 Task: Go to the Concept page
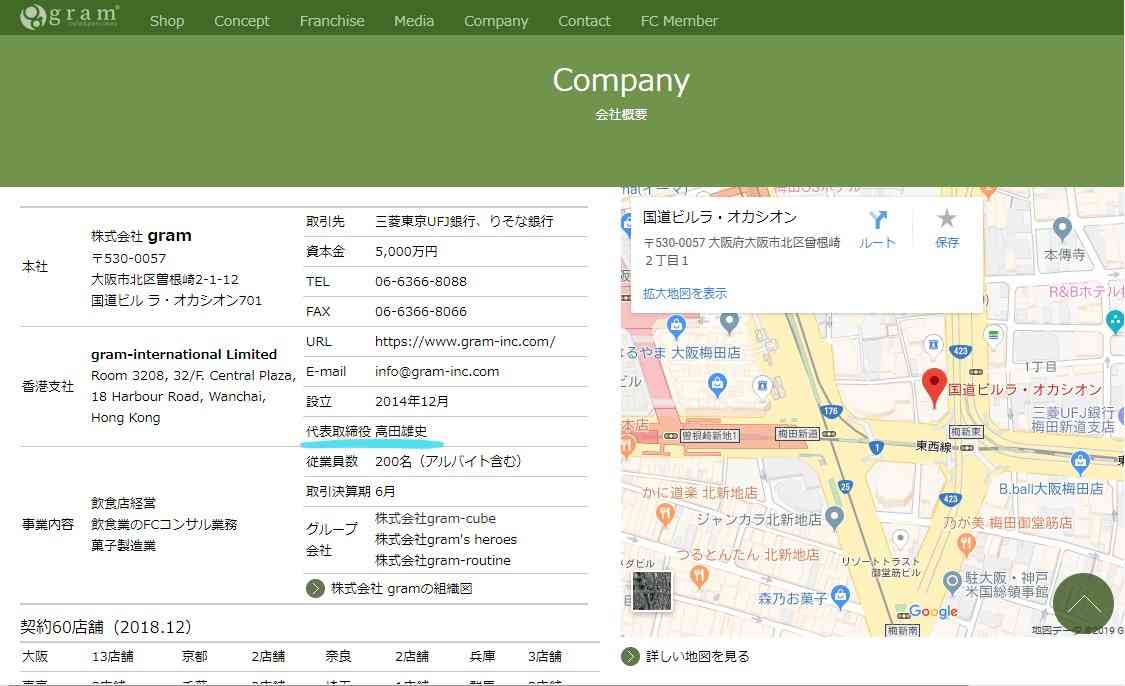[x=242, y=21]
